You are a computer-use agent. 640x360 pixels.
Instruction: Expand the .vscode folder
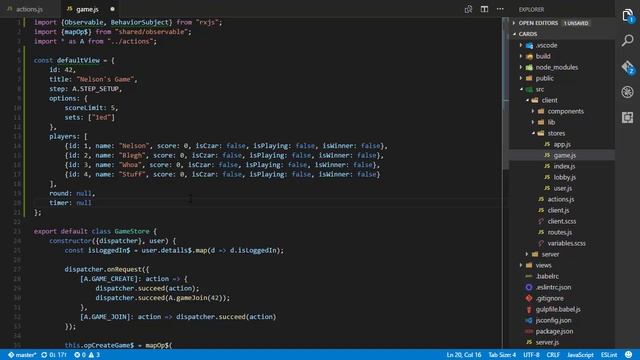pyautogui.click(x=546, y=45)
